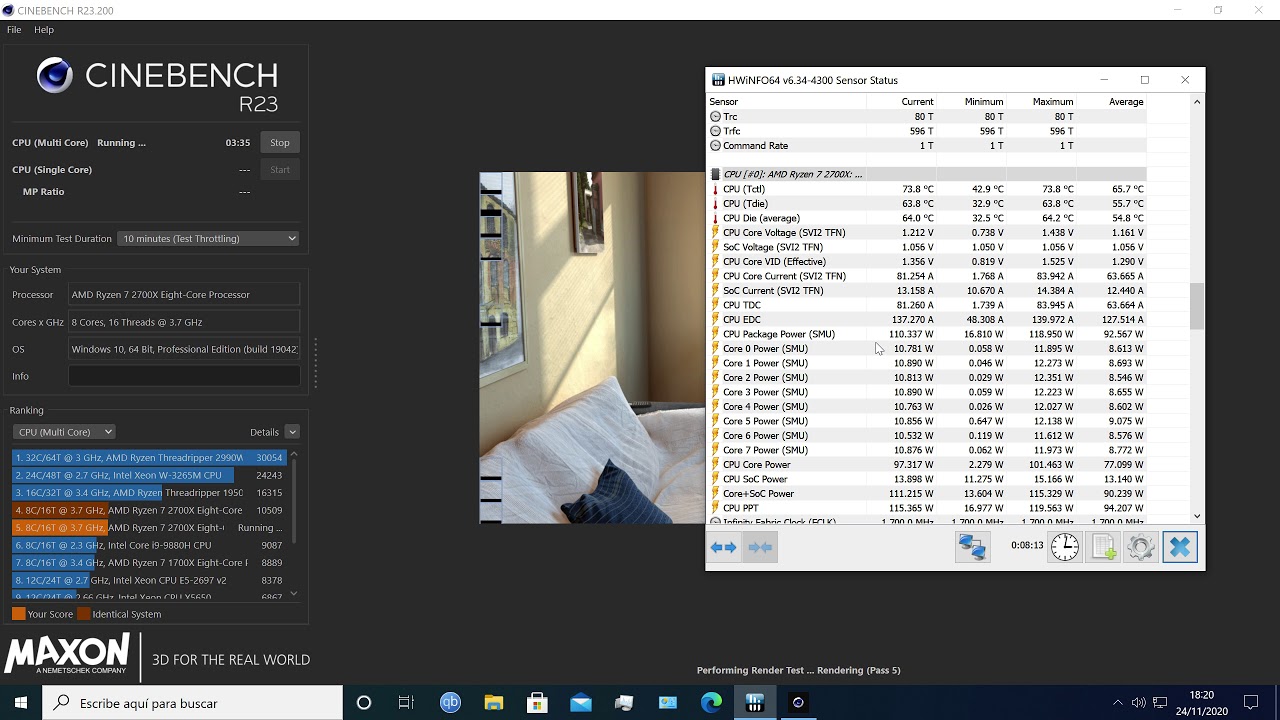Viewport: 1280px width, 720px height.
Task: Open CPU (Multi Core) ranking dropdown
Action: [x=64, y=432]
